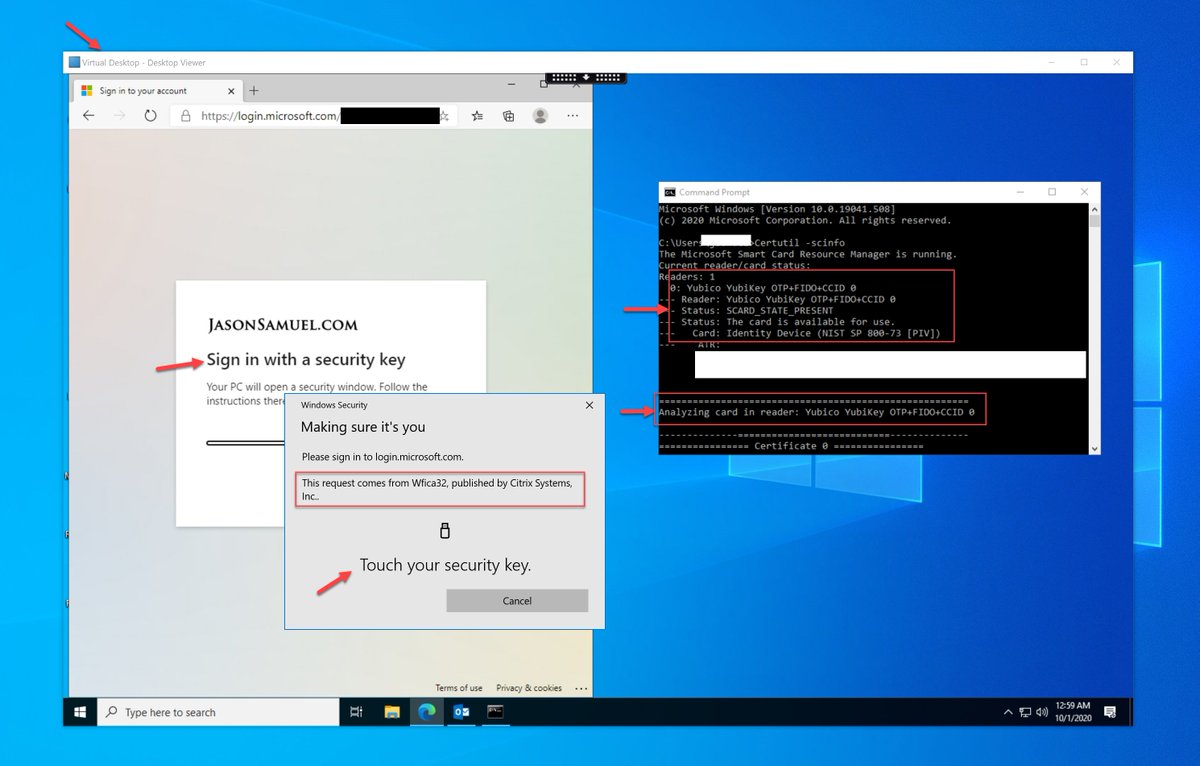Add page to Collections

point(508,115)
